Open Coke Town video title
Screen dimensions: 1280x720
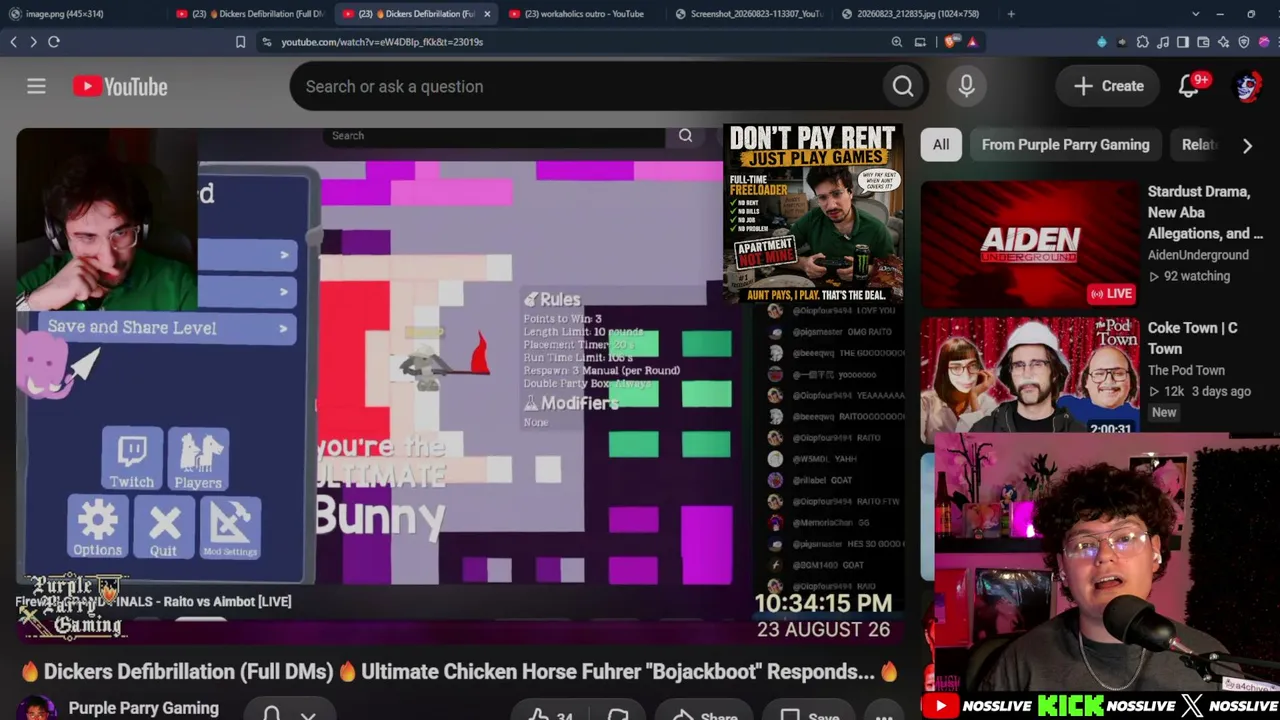coord(1192,338)
